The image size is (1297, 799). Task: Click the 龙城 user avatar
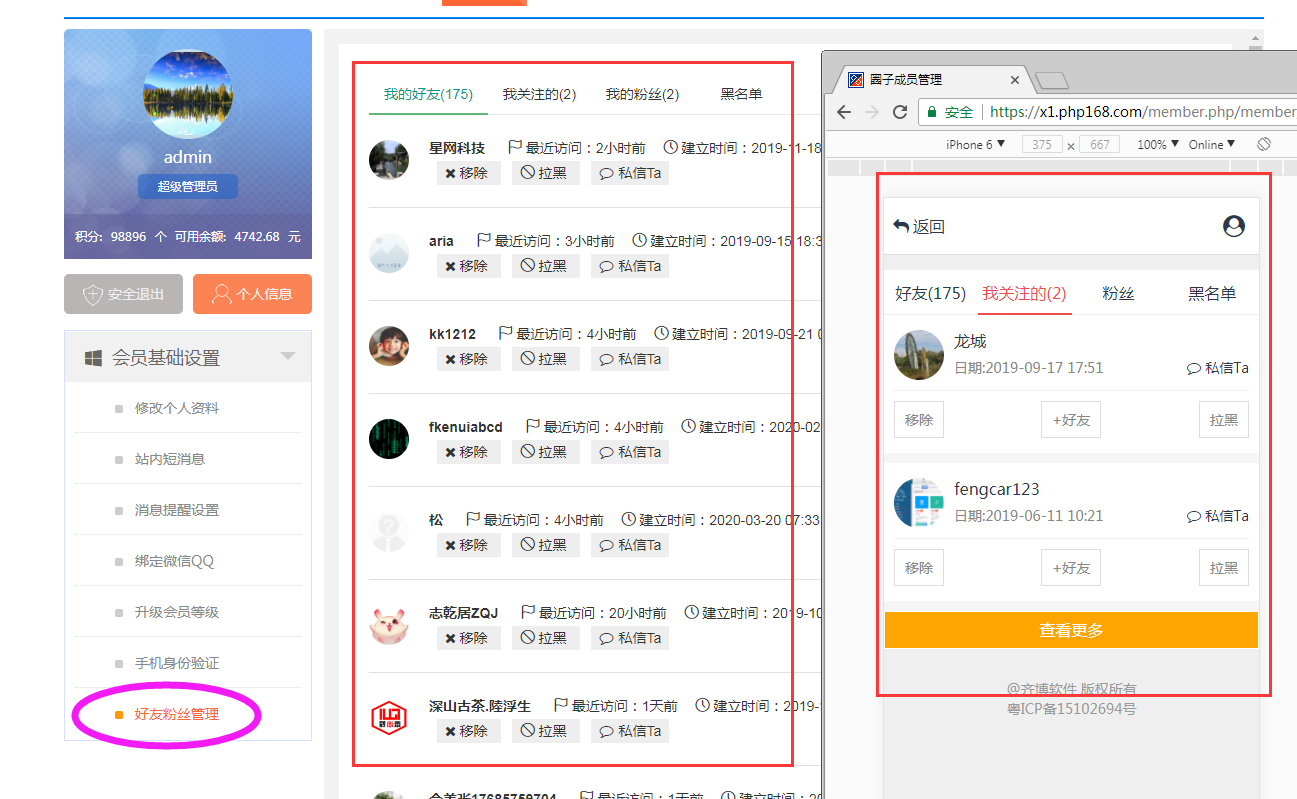coord(918,355)
